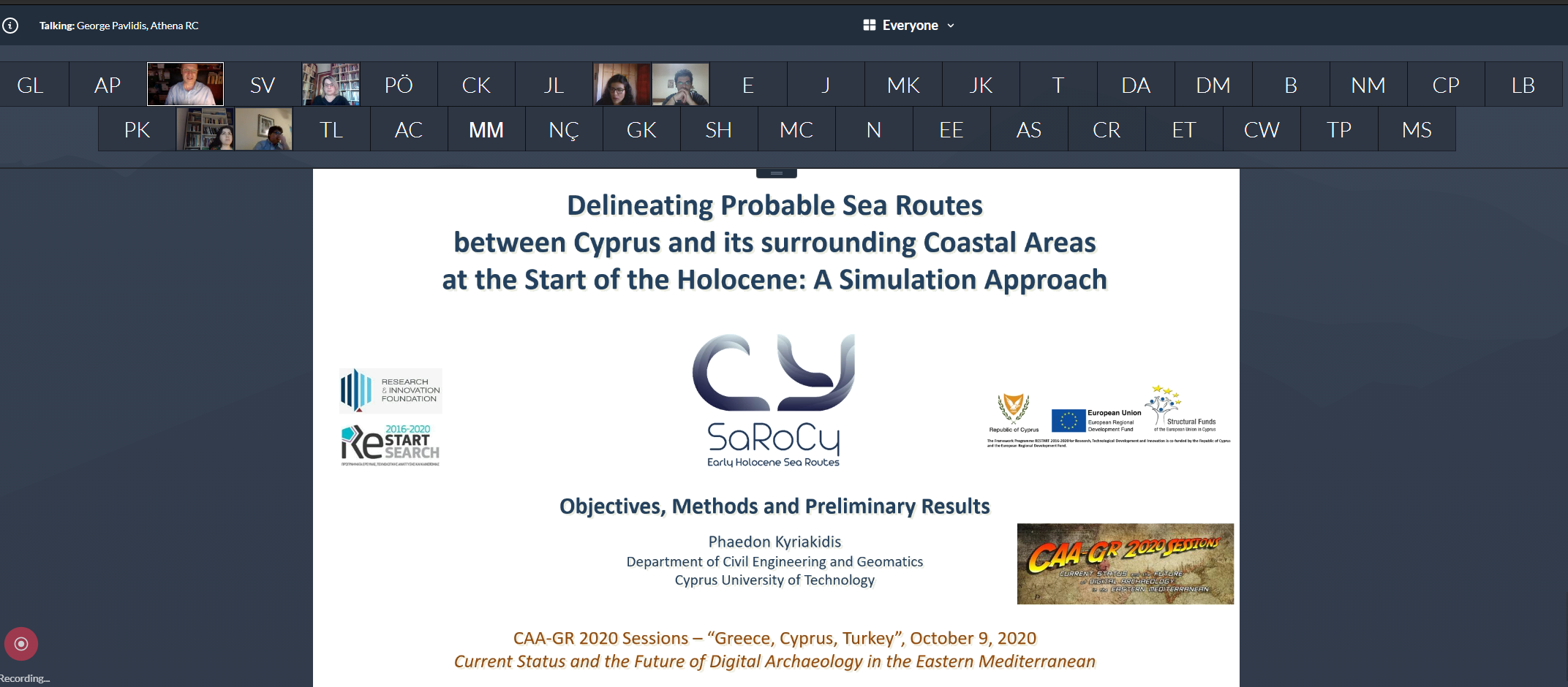Click the NÇ participant tile
Viewport: 1568px width, 687px height.
point(564,129)
